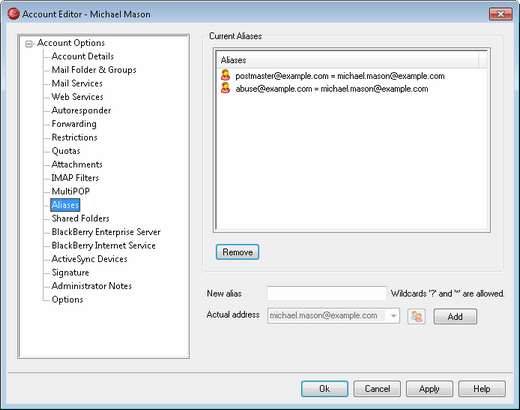Click the user icon beside postmaster alias

(x=225, y=75)
